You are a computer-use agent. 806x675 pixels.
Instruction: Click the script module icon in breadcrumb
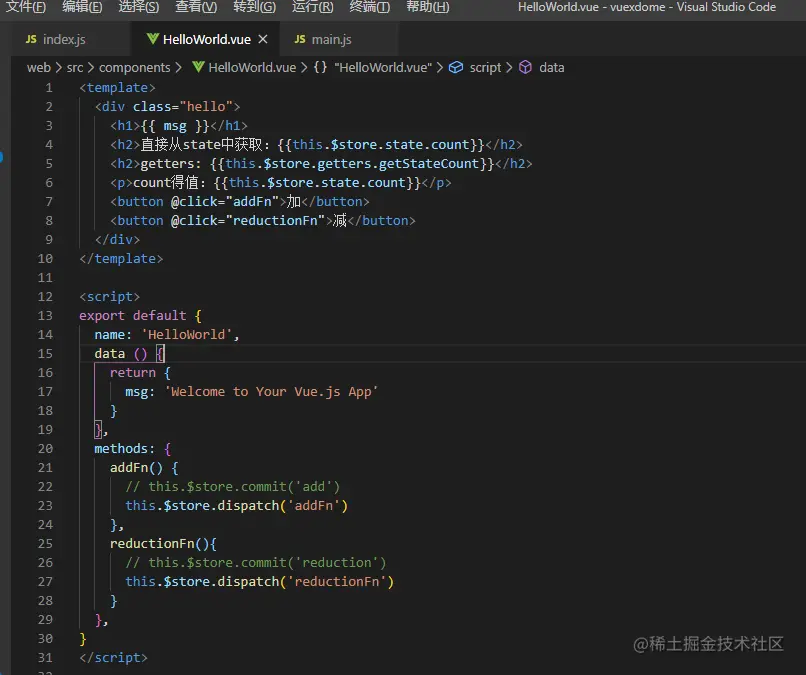[x=456, y=67]
